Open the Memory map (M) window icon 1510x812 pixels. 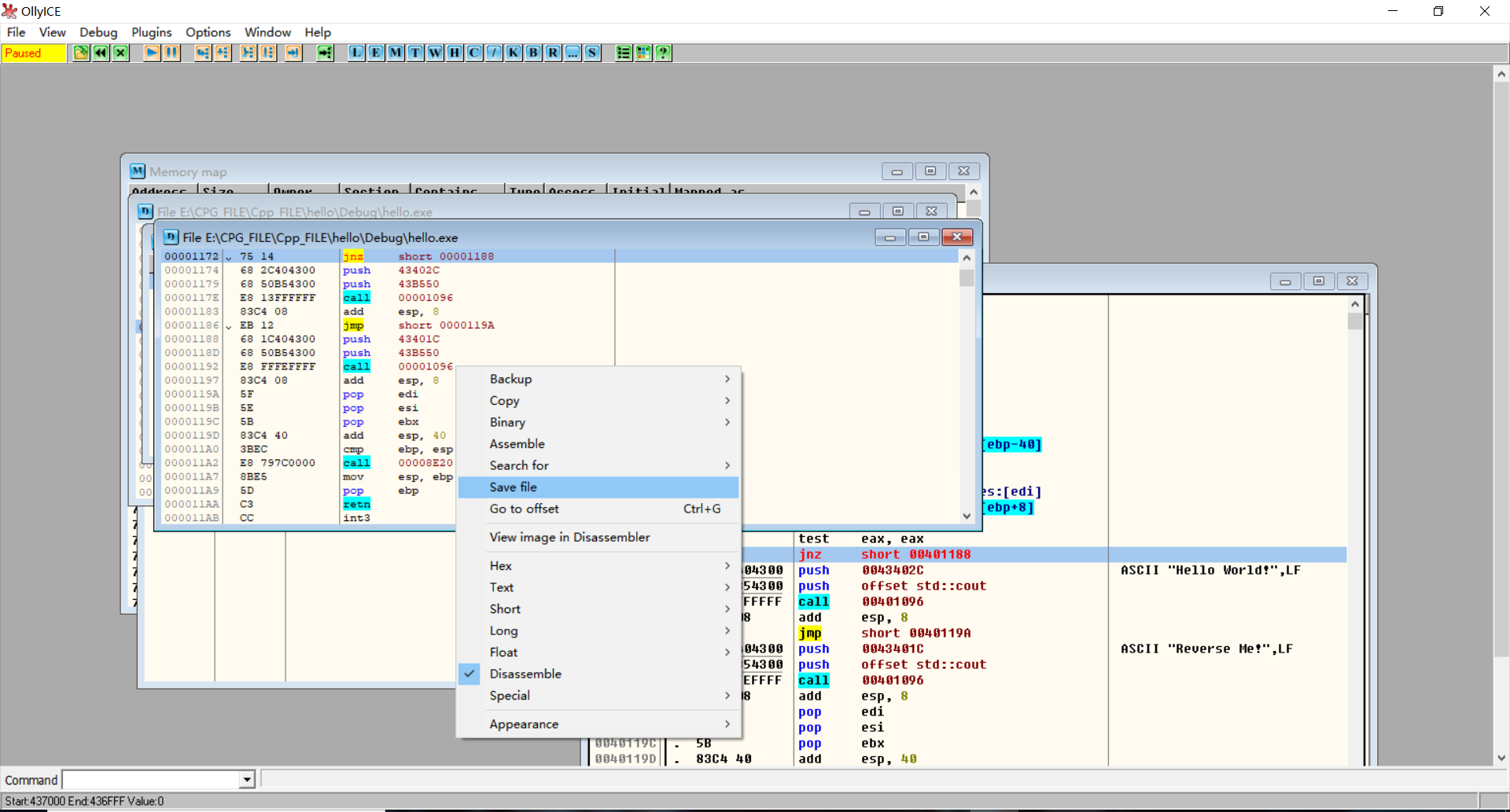(x=396, y=53)
